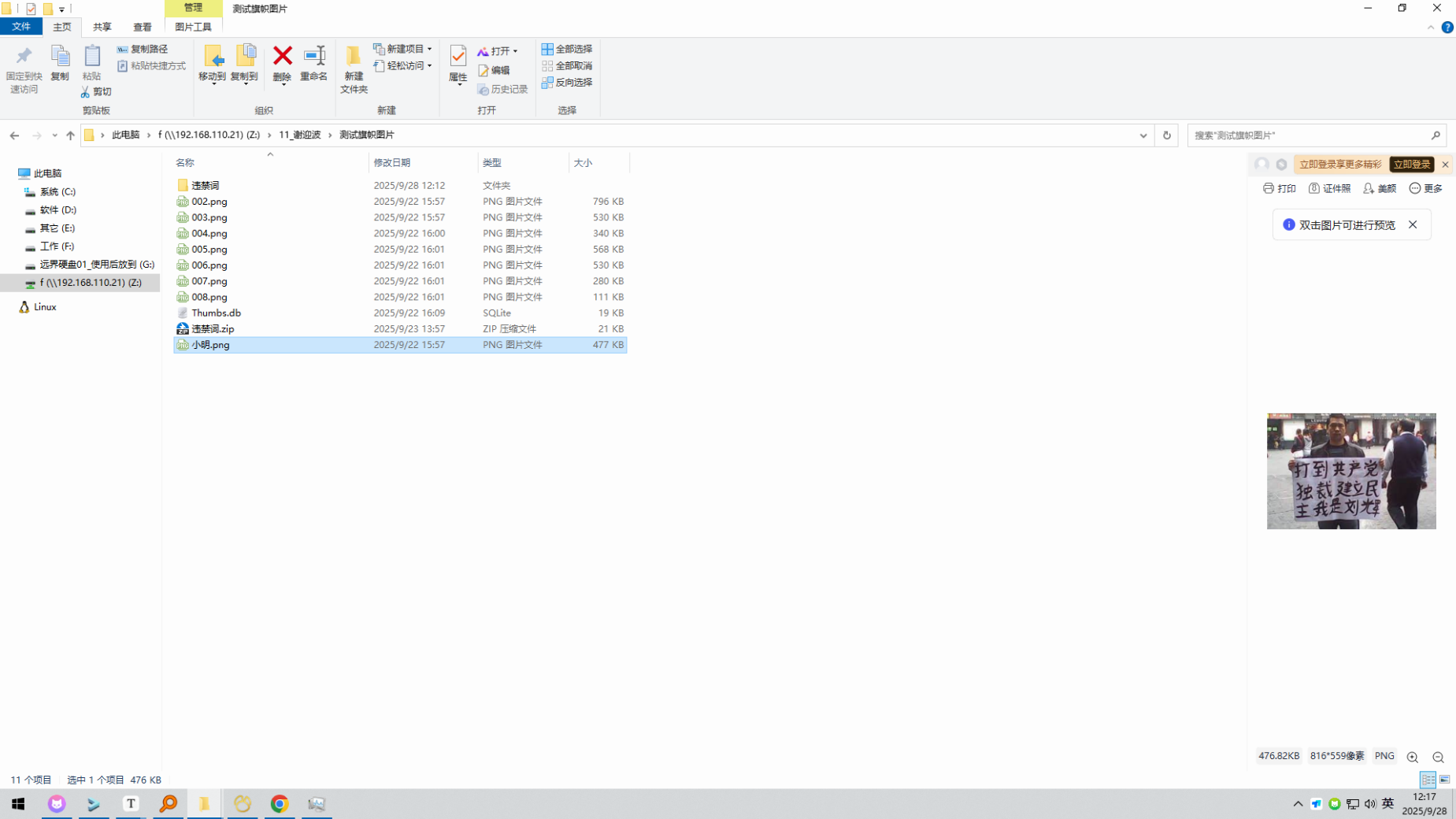The image size is (1456, 819).
Task: Open Google Chrome from the taskbar
Action: (280, 803)
